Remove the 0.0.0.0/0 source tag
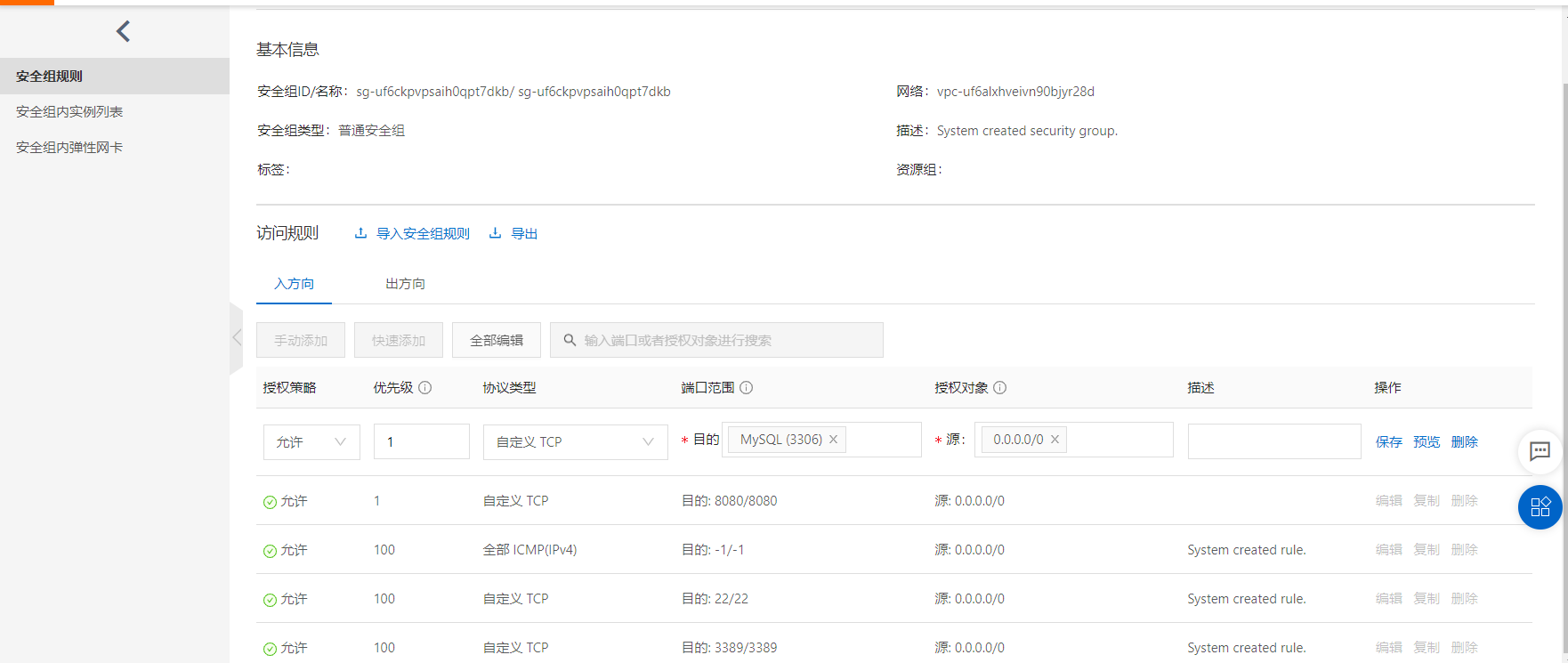The height and width of the screenshot is (663, 1568). 1055,440
